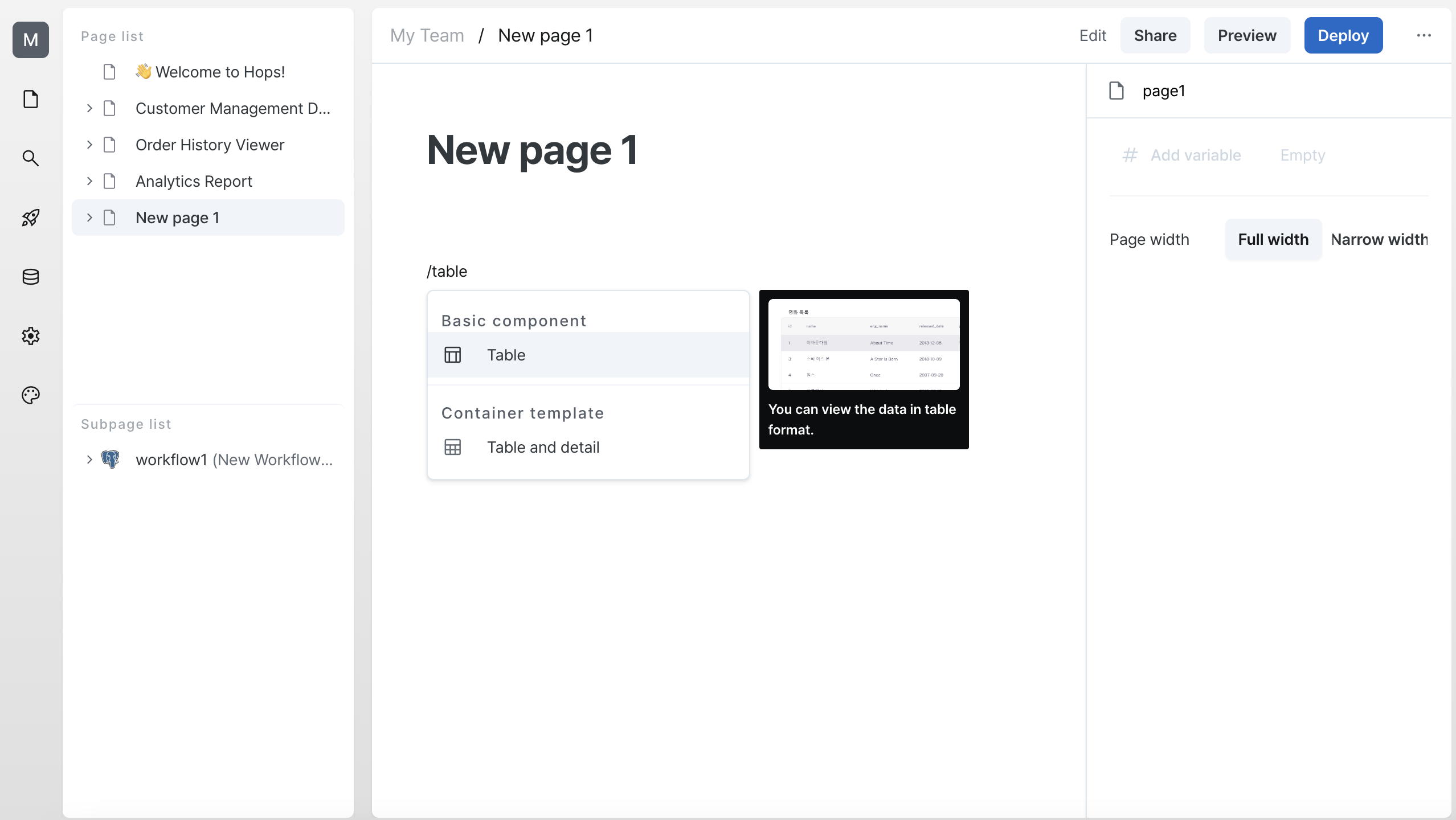This screenshot has height=820, width=1456.
Task: Select Full width page option
Action: 1273,239
